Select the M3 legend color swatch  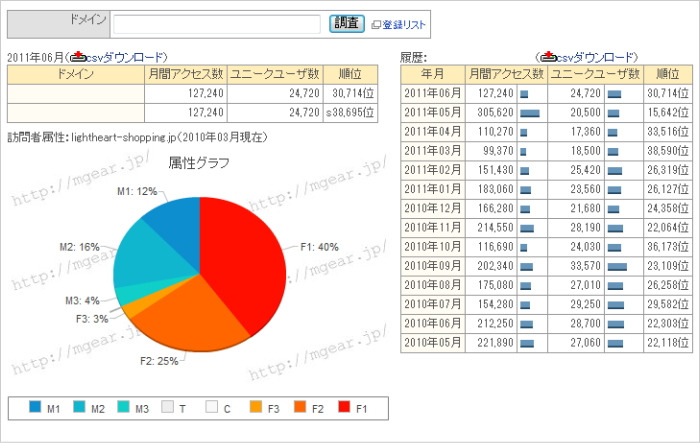[x=123, y=406]
